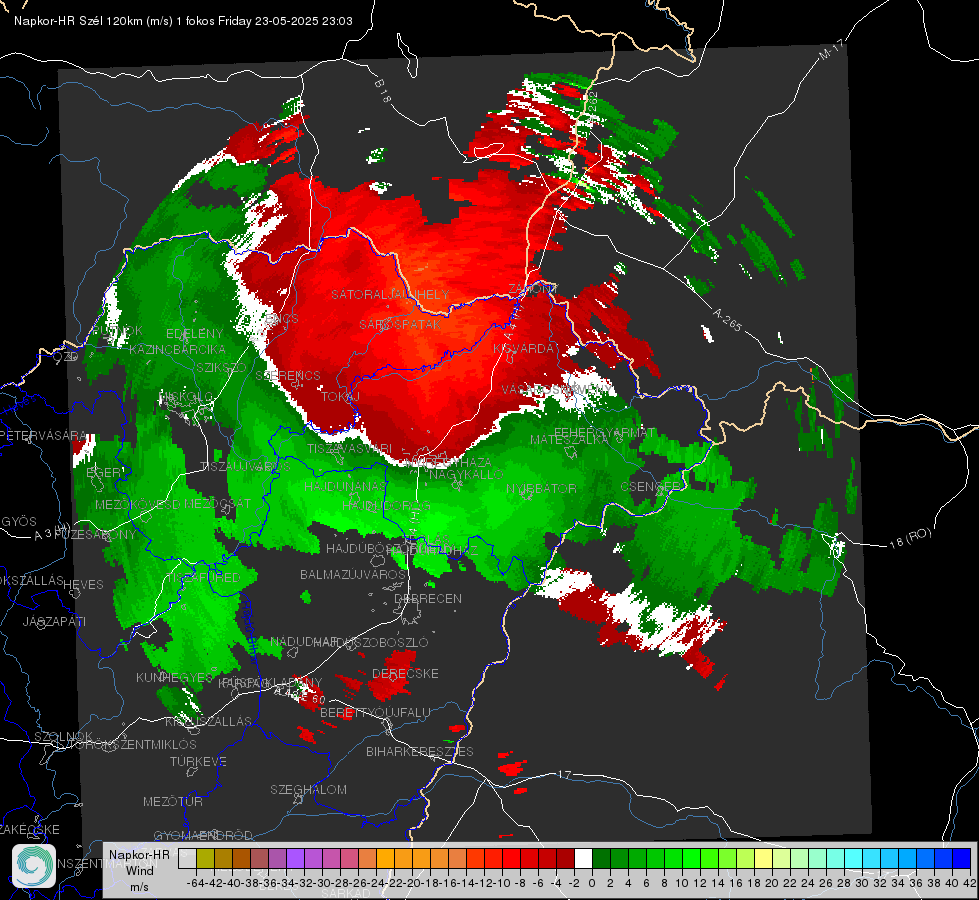979x900 pixels.
Task: Select the '18 (RO)' road label
Action: pyautogui.click(x=910, y=538)
